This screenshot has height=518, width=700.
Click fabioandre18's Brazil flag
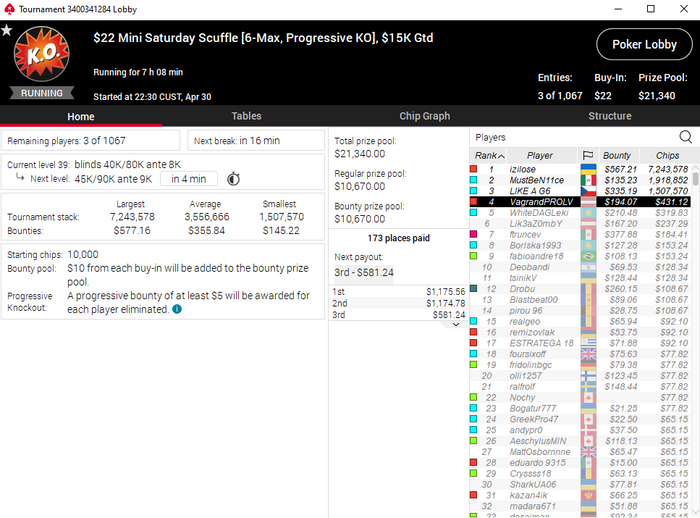[x=588, y=256]
